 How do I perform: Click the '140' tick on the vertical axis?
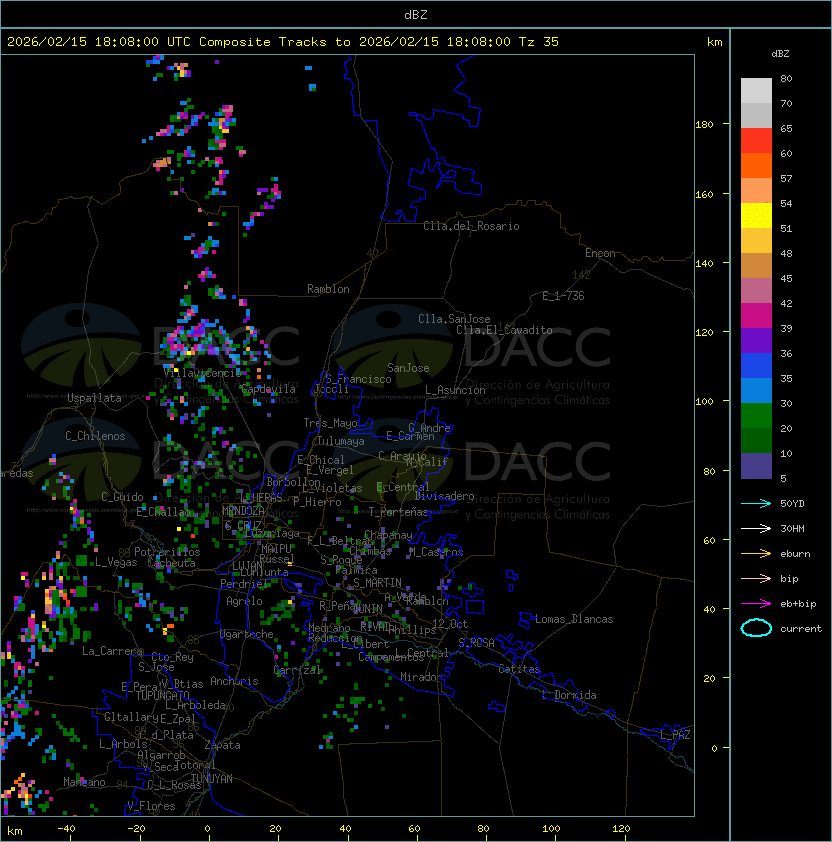coord(704,263)
